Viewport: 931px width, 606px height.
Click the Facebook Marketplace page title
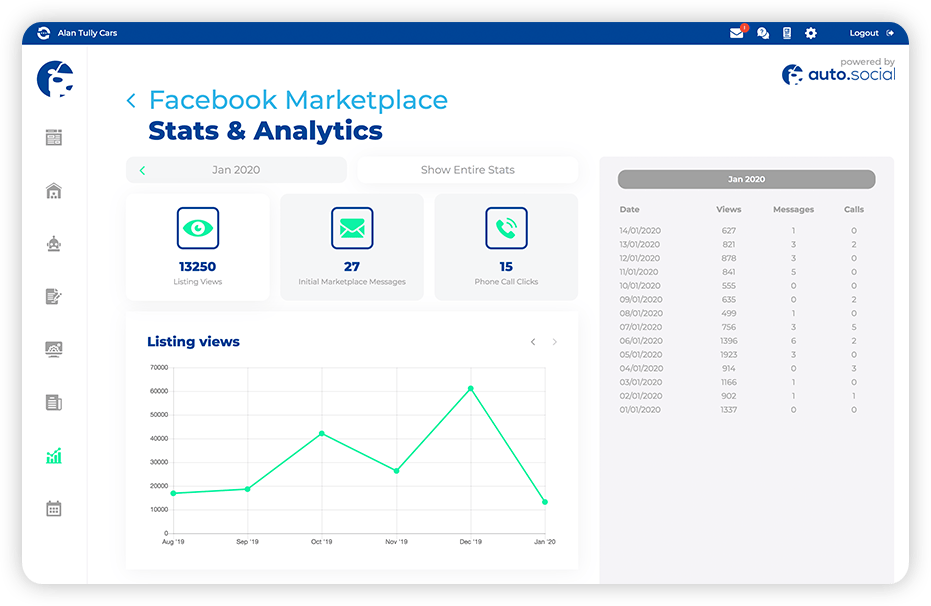(x=298, y=100)
